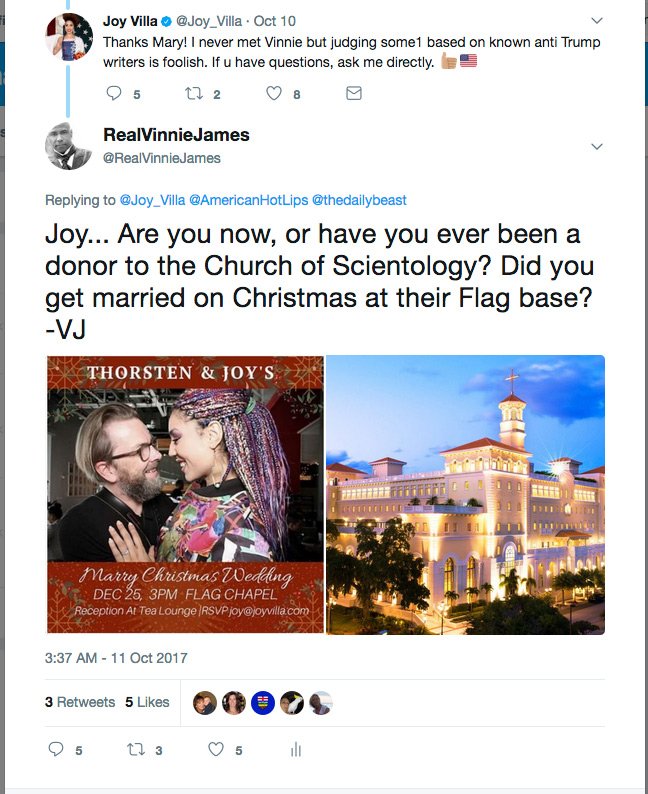The image size is (648, 794).
Task: Retweet the RealVinnieJames tweet
Action: (136, 749)
